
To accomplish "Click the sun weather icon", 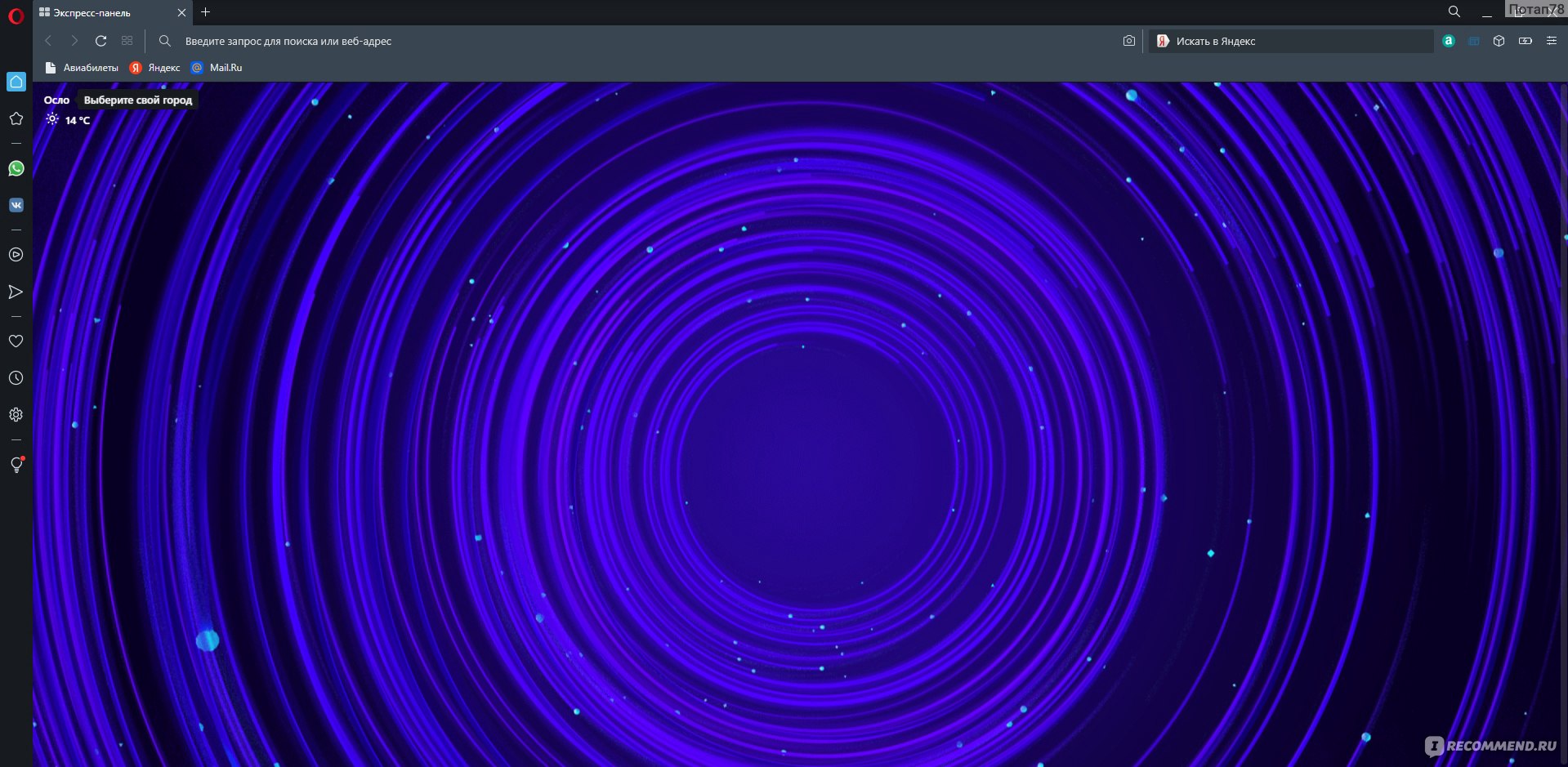I will (x=52, y=119).
